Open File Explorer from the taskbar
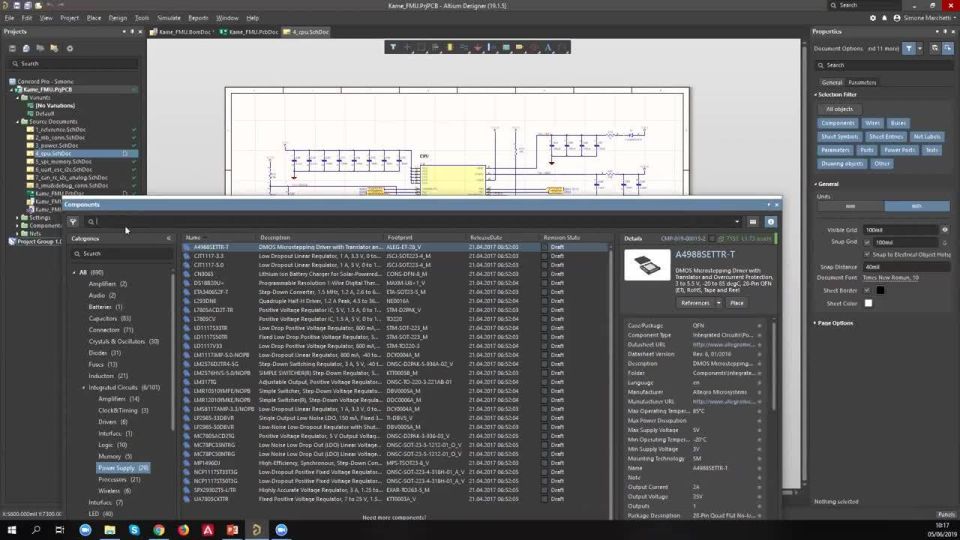This screenshot has height=540, width=960. (x=110, y=530)
